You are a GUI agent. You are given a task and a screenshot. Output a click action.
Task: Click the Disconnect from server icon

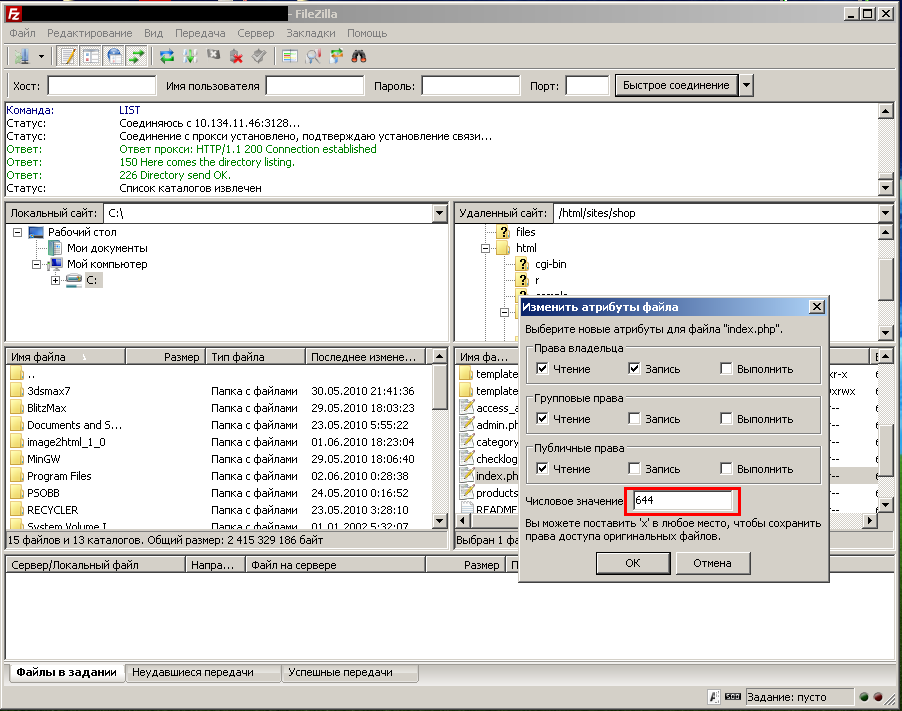point(236,56)
